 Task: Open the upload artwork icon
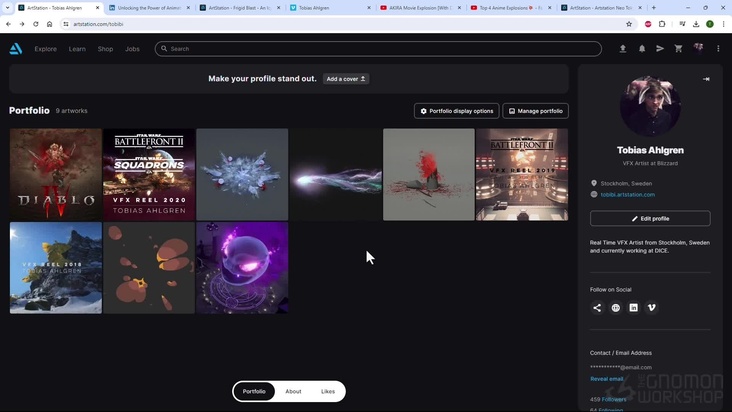coord(623,48)
